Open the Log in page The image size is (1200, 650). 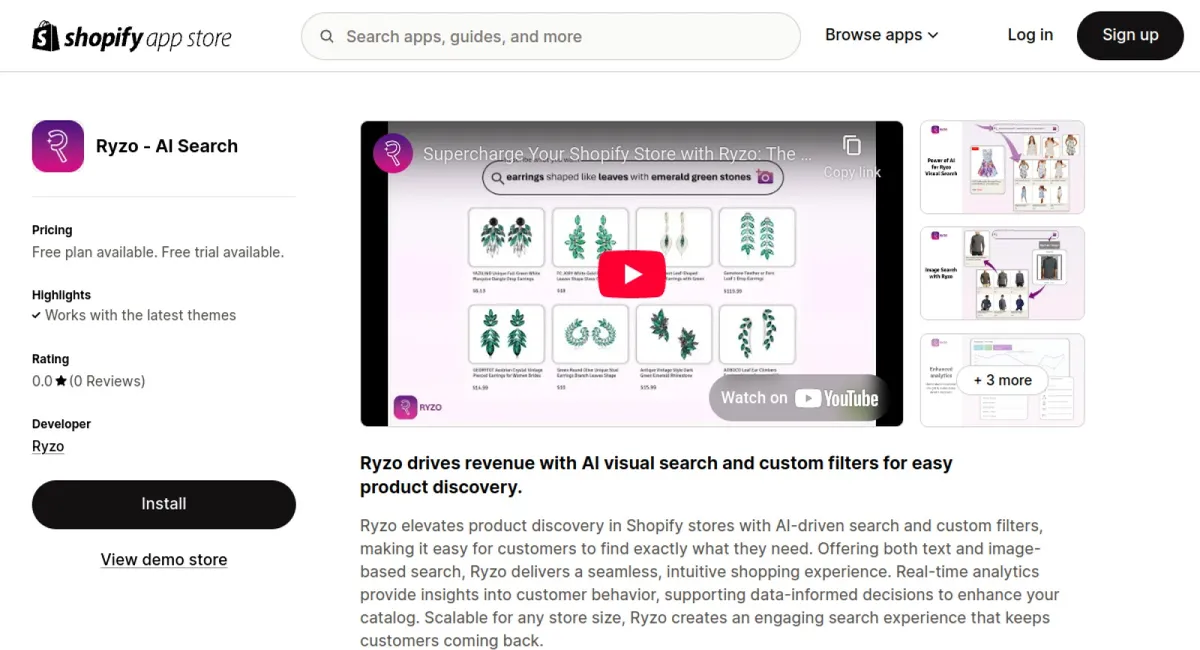(1030, 35)
